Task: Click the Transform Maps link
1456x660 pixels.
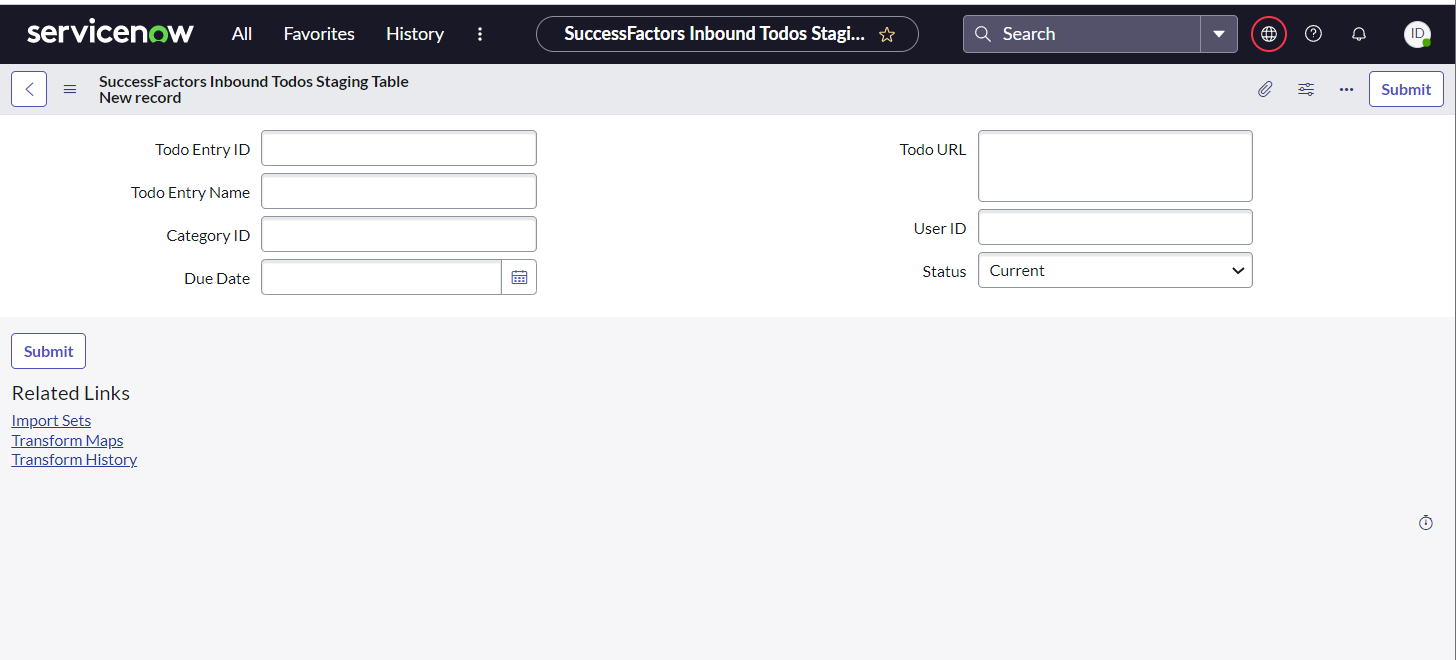Action: tap(67, 440)
